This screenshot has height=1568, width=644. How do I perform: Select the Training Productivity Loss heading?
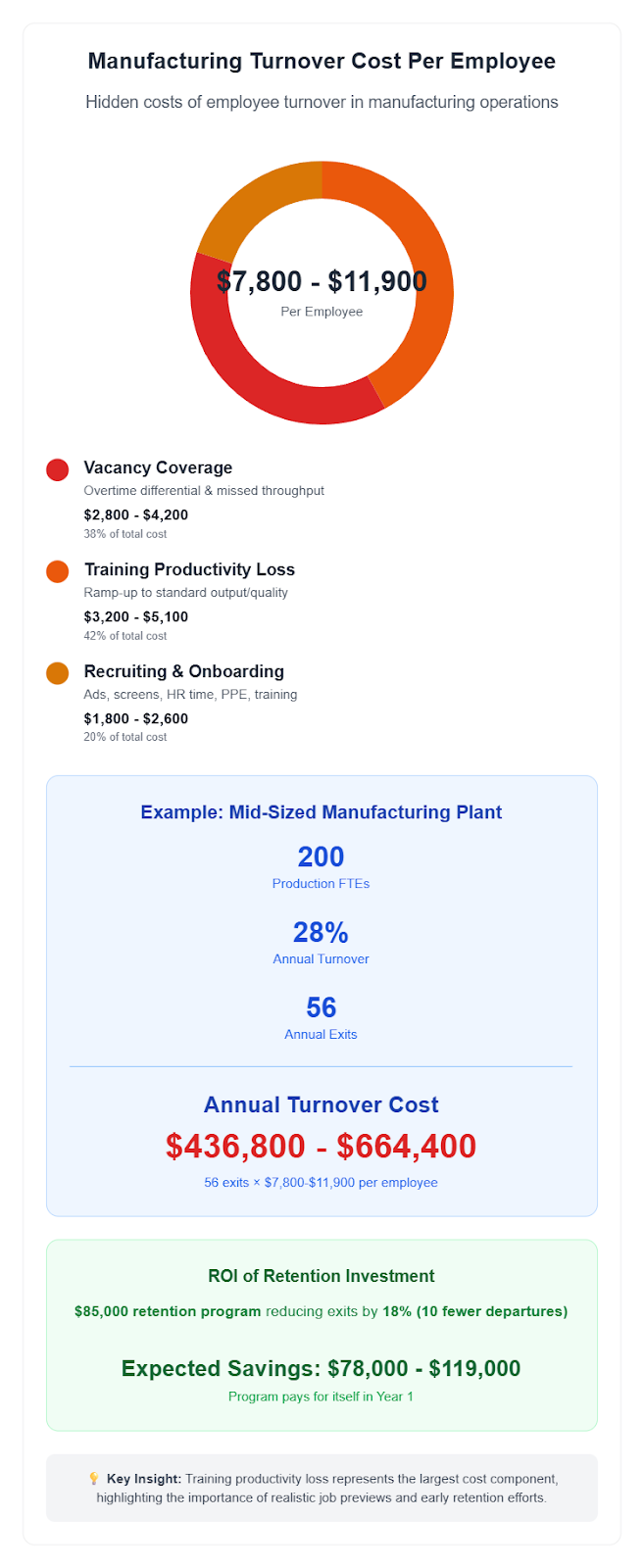pos(189,569)
